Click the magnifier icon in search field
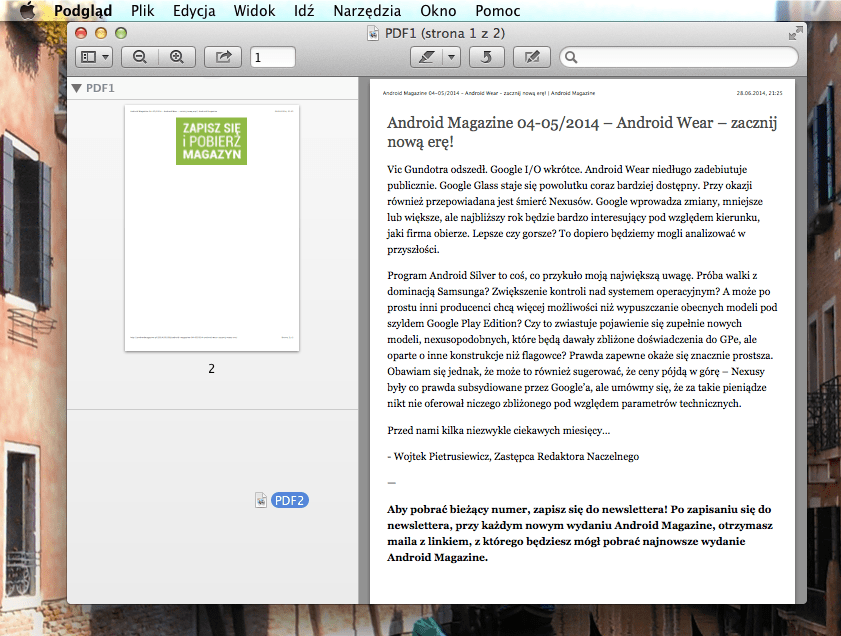 [x=571, y=57]
